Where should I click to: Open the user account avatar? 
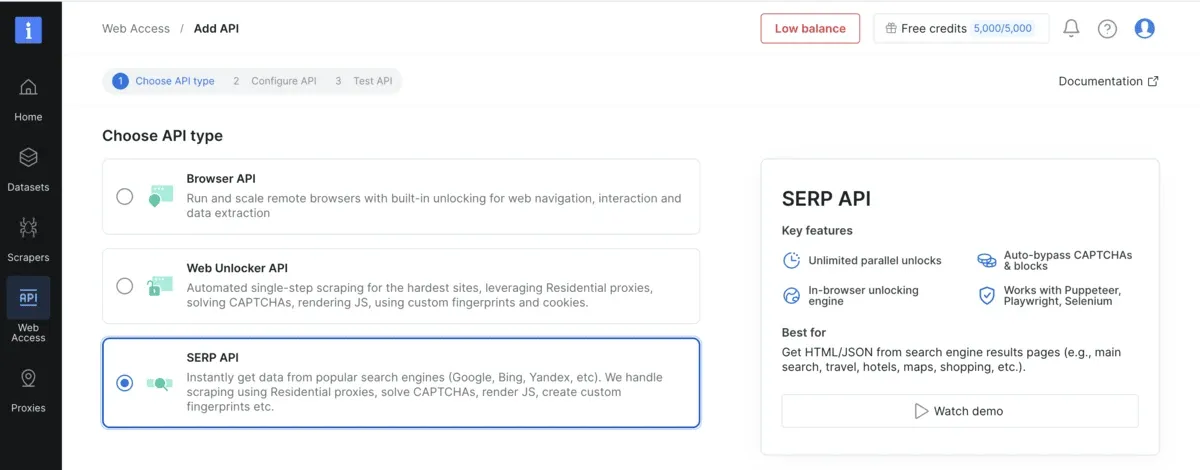tap(1145, 28)
